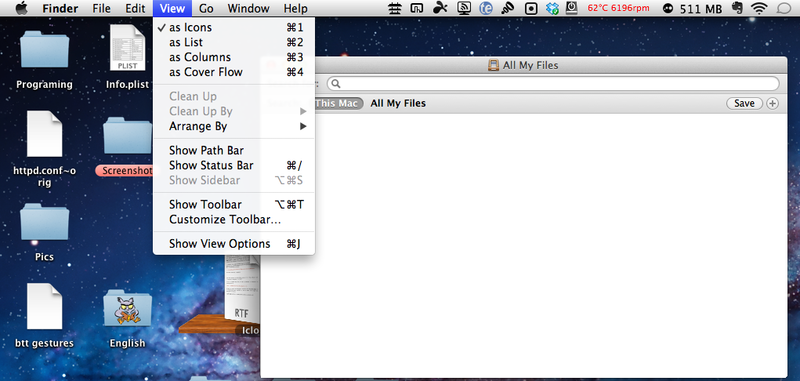Open the Wi-Fi status menu

tap(760, 8)
